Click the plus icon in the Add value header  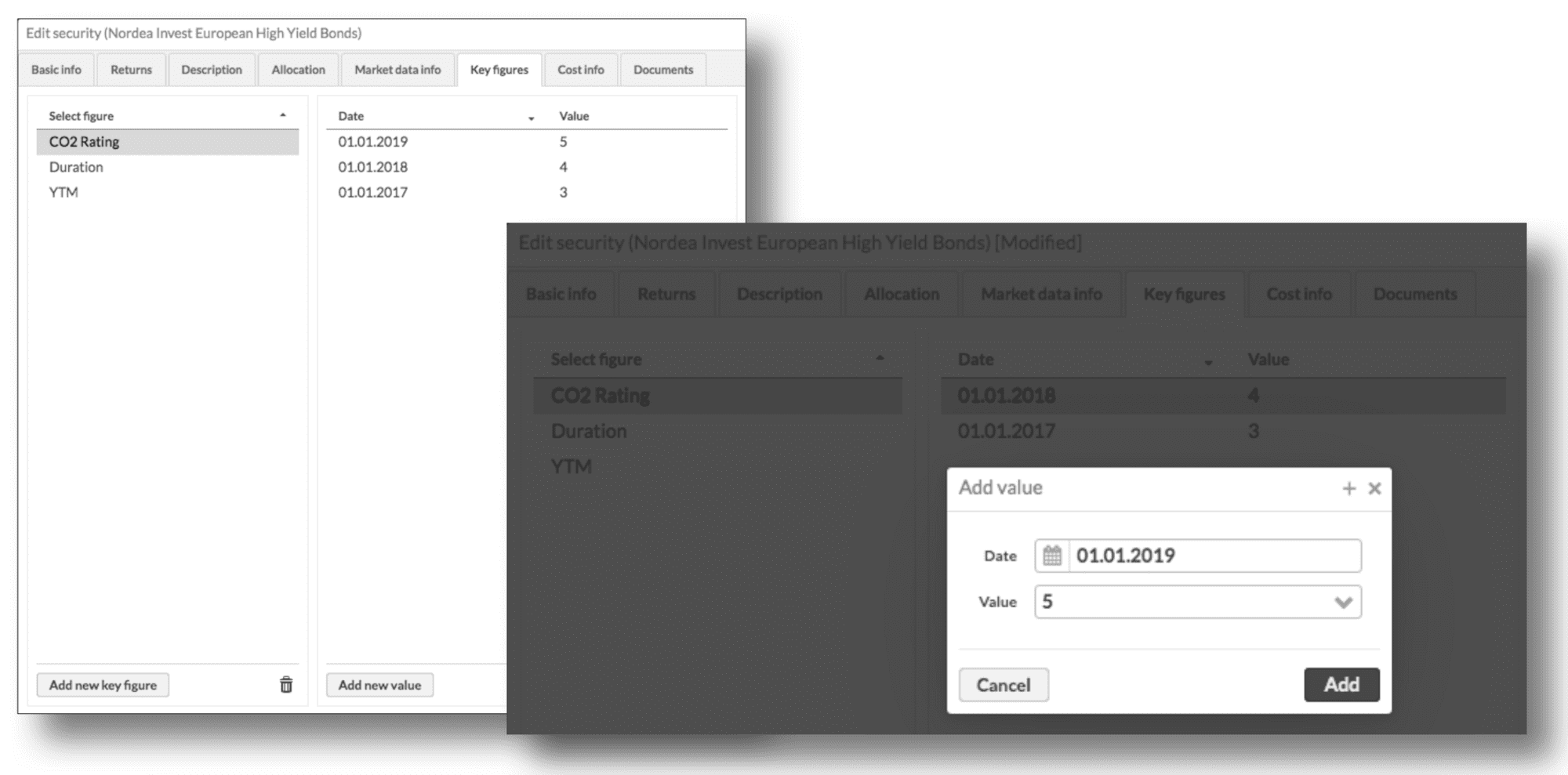(1349, 488)
